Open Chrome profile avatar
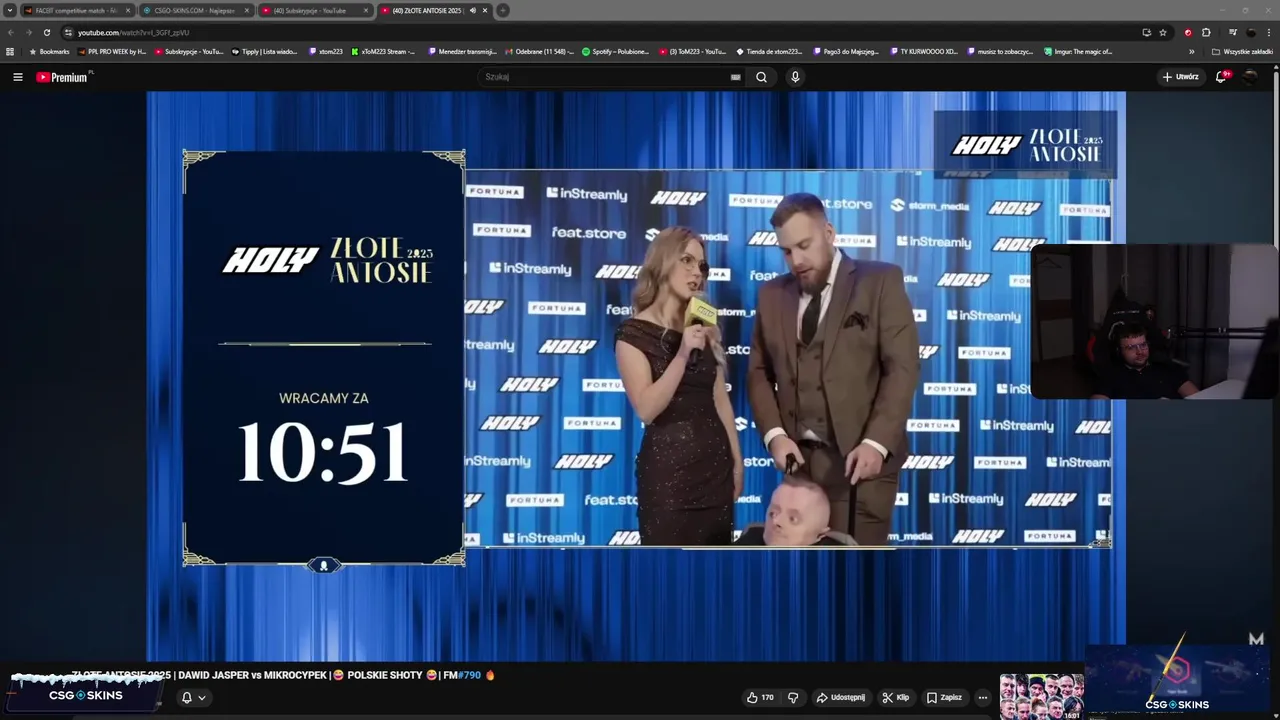 pyautogui.click(x=1251, y=32)
